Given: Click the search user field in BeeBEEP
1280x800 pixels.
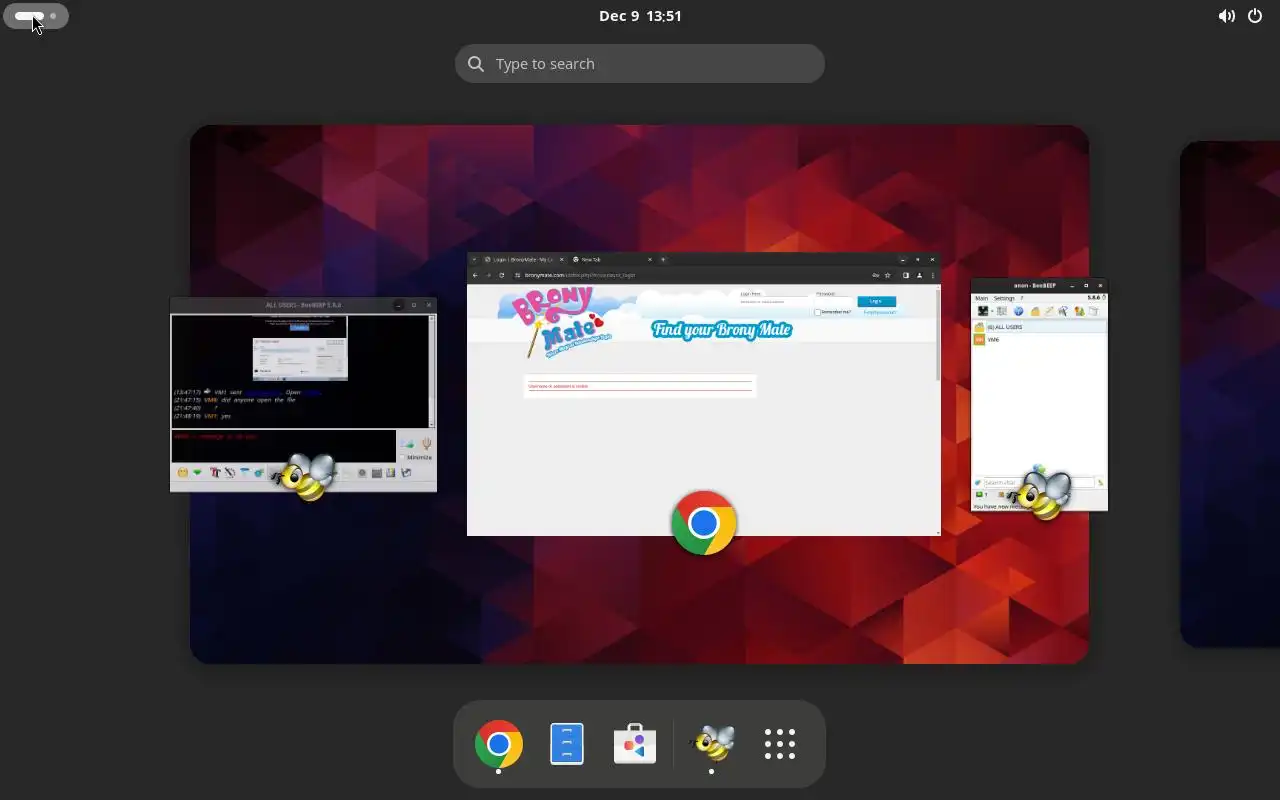Looking at the screenshot, I should (x=1039, y=483).
